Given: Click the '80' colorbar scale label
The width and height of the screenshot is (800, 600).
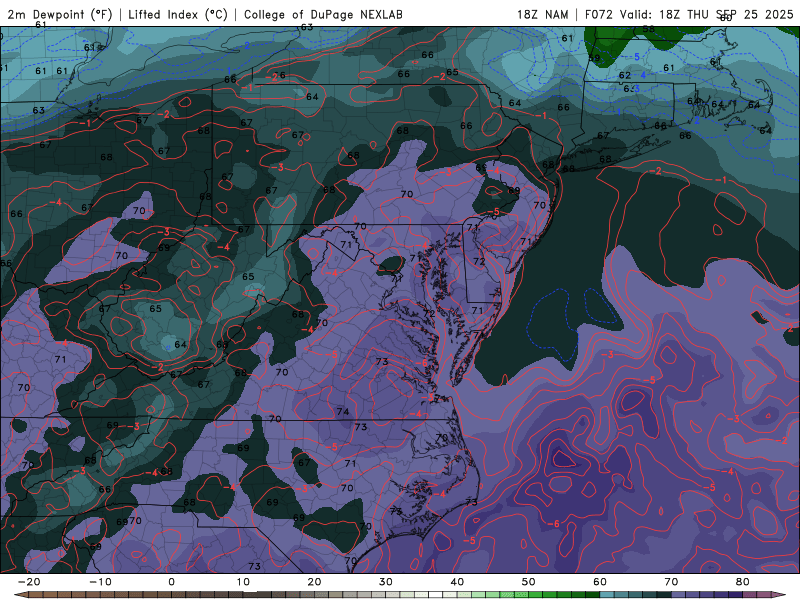Looking at the screenshot, I should click(x=743, y=582).
